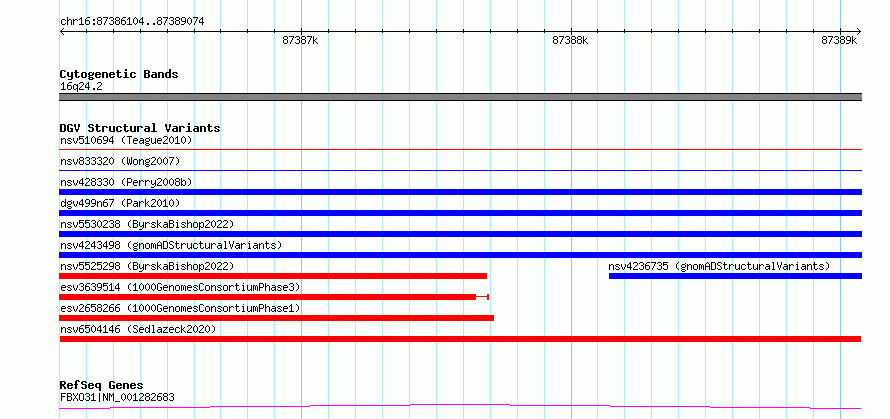Click the nsv510694 (Teague2010) label
The height and width of the screenshot is (419, 890).
pos(126,140)
